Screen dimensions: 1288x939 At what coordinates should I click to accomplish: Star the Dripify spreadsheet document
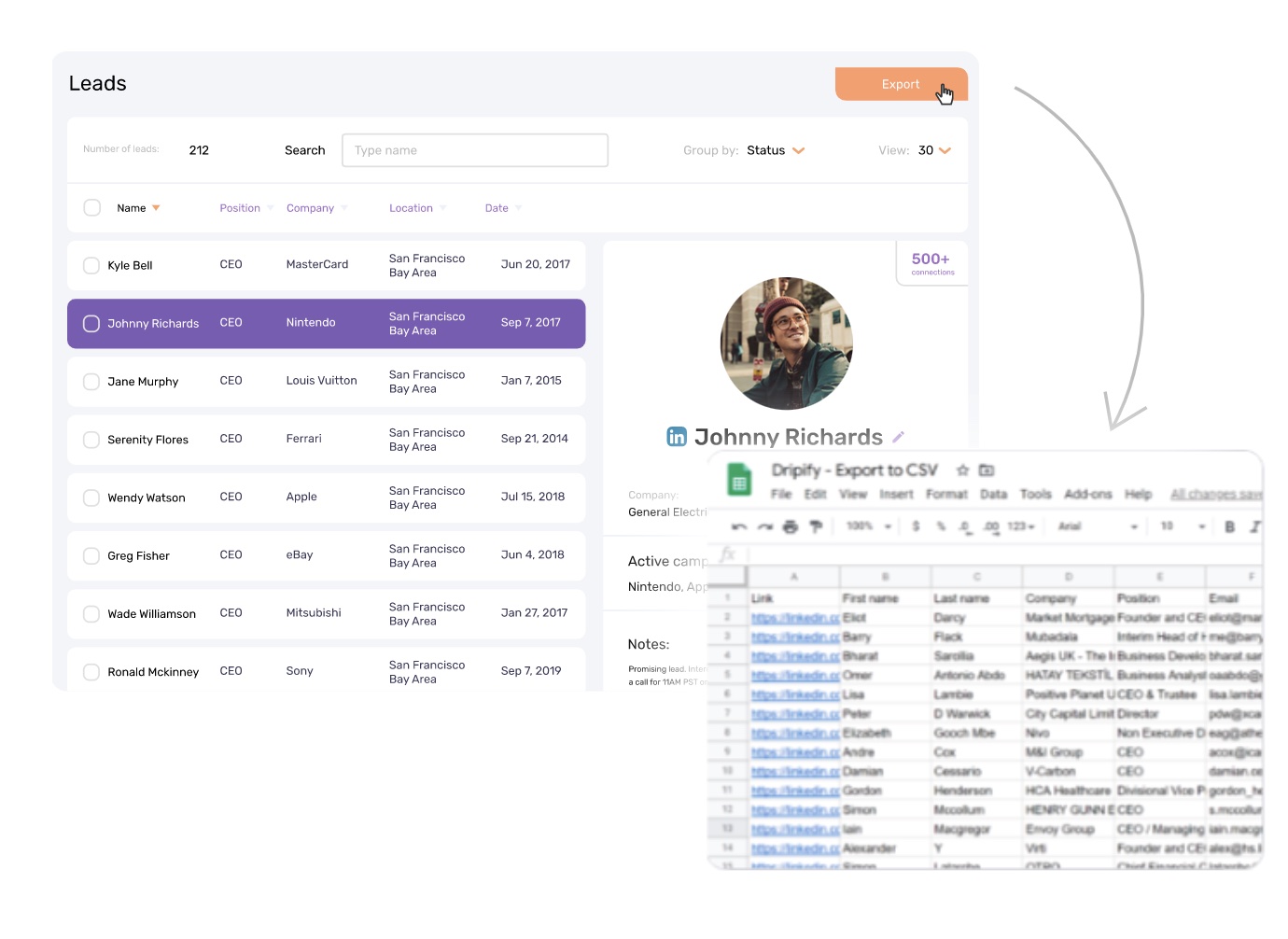coord(962,470)
